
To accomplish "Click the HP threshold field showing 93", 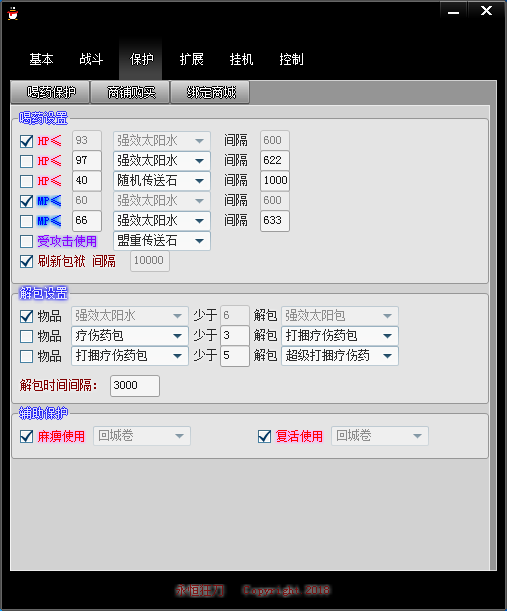I will click(x=87, y=140).
